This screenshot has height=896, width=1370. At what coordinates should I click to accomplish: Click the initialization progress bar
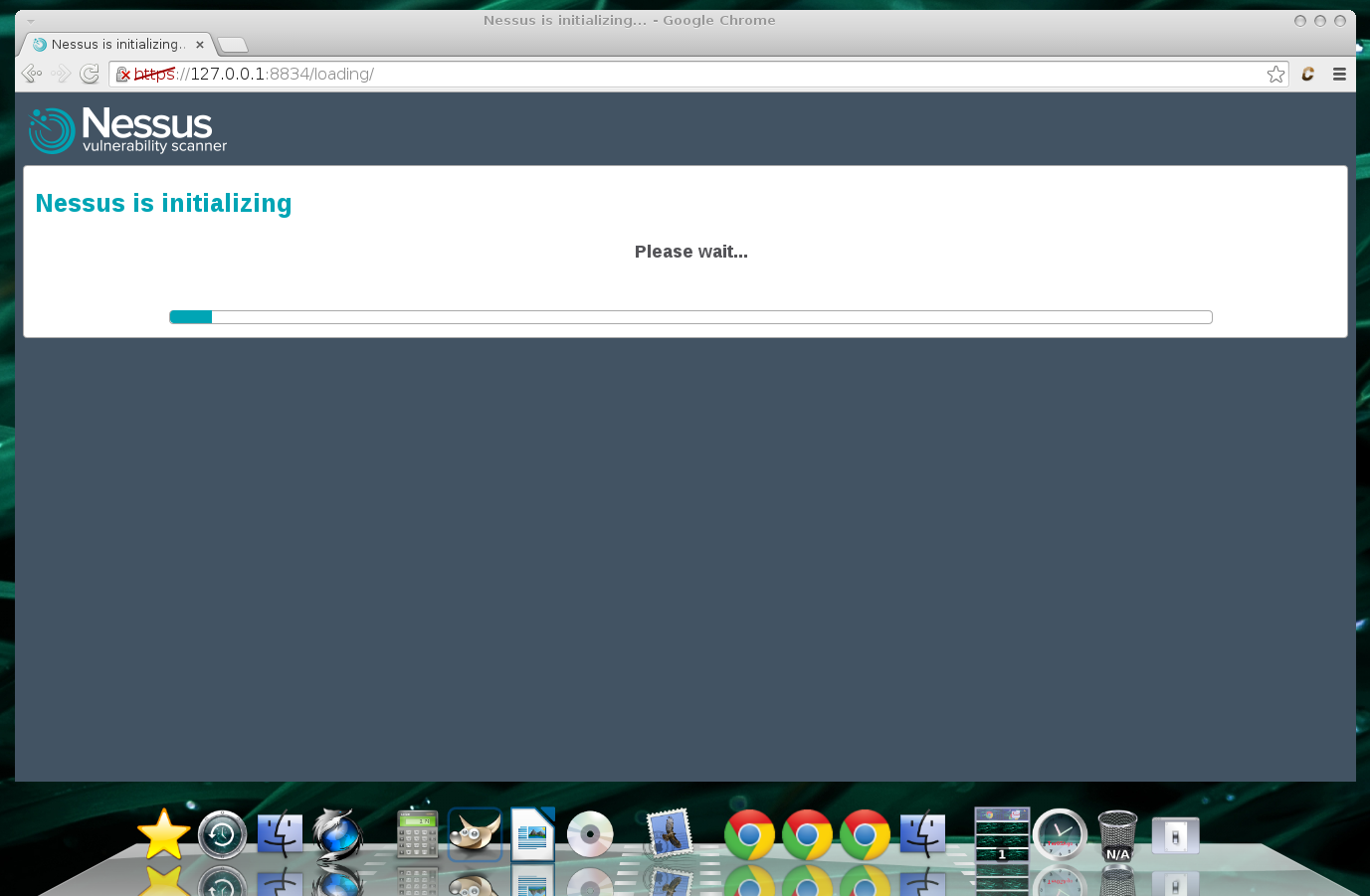coord(690,317)
